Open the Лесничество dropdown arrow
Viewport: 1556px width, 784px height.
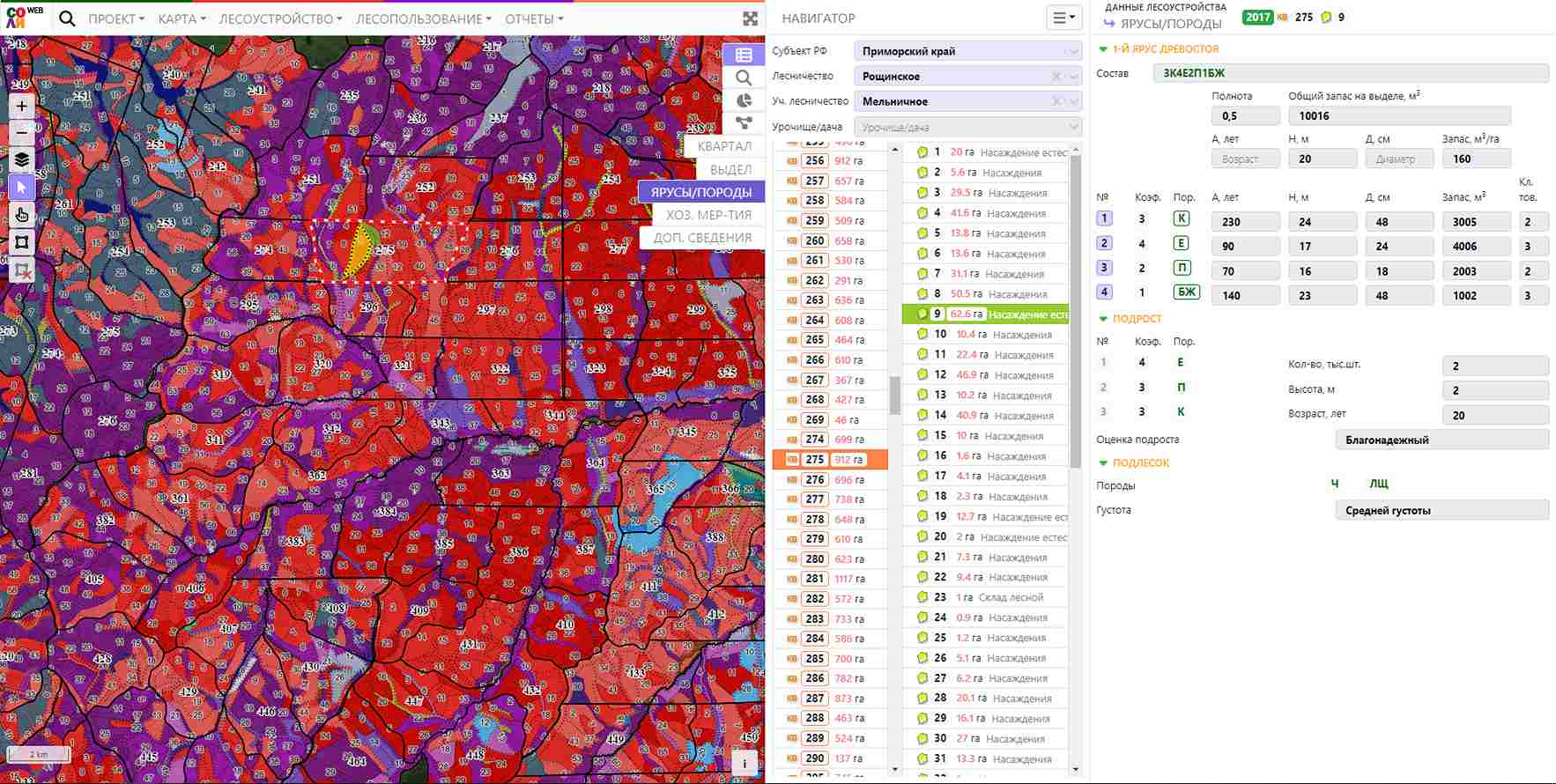[1073, 77]
